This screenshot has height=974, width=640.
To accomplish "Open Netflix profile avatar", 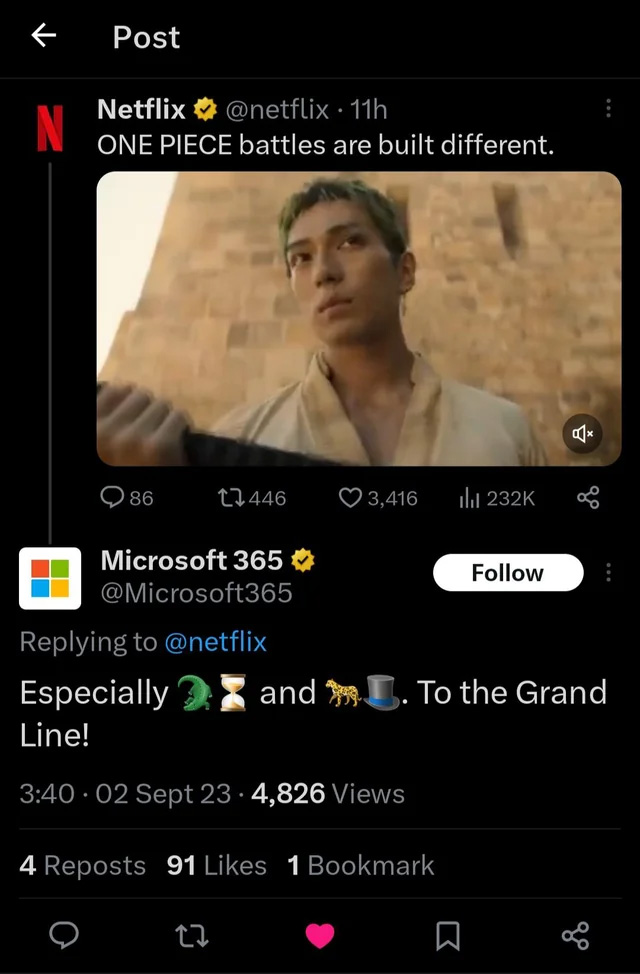I will (x=44, y=125).
